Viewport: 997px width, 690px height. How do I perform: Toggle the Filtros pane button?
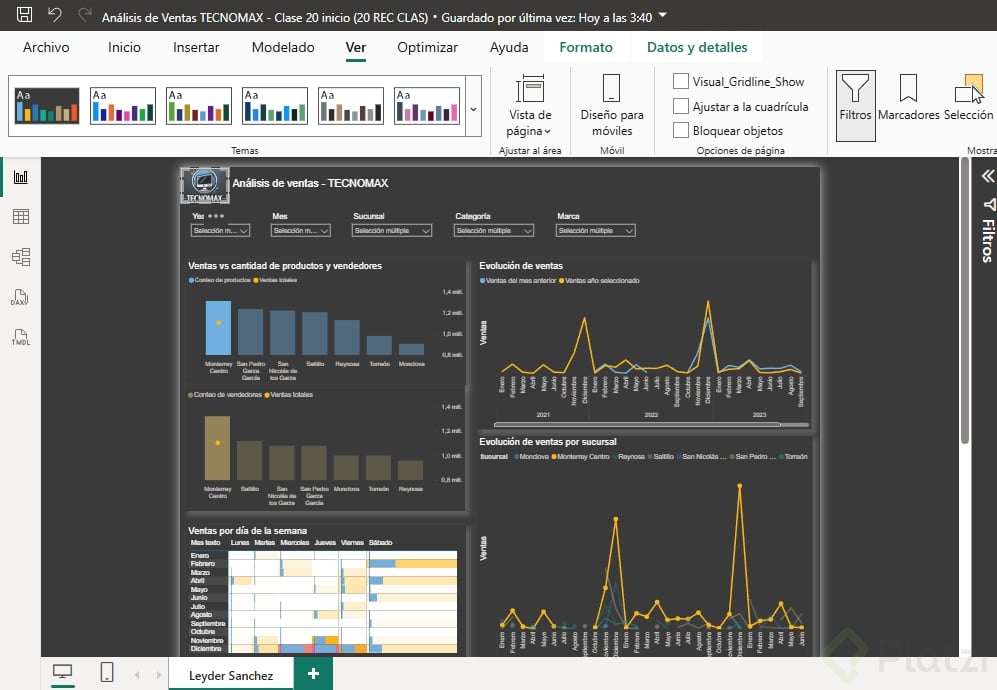[x=855, y=106]
